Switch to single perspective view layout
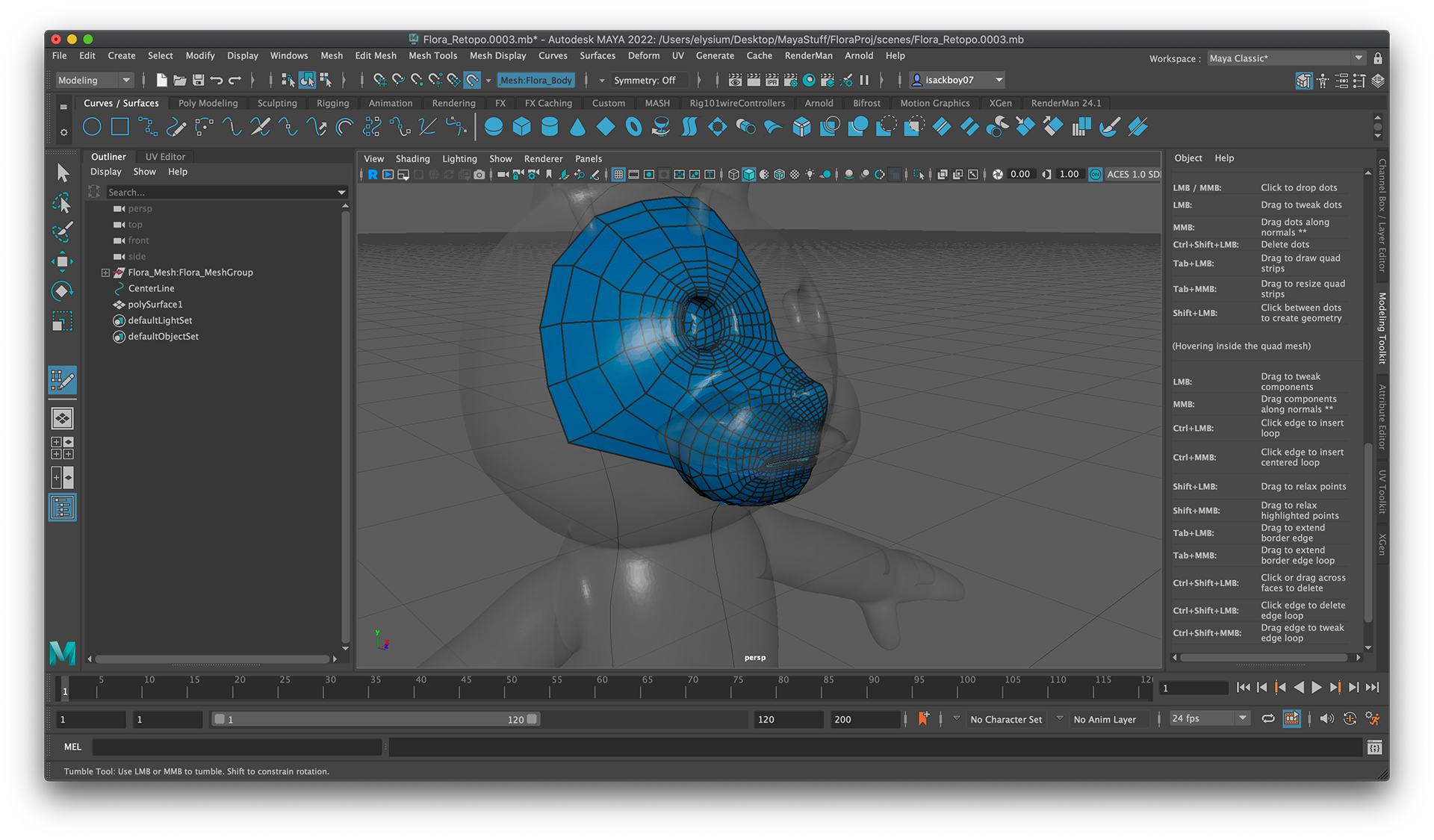 63,418
